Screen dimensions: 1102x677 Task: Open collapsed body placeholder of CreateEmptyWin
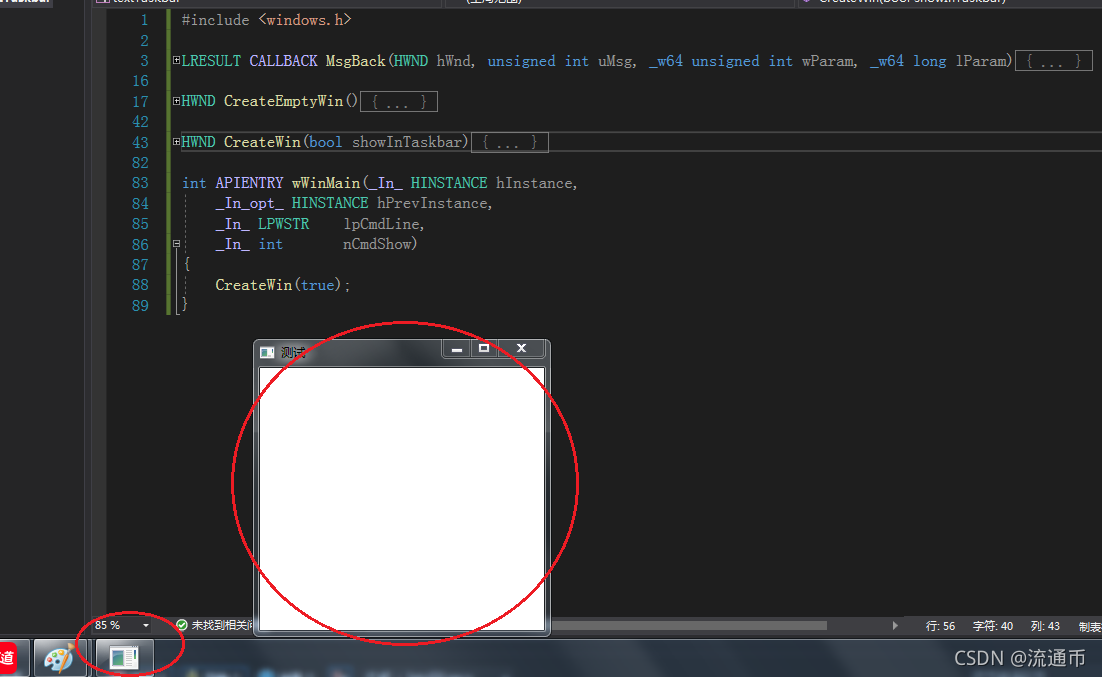pos(398,102)
